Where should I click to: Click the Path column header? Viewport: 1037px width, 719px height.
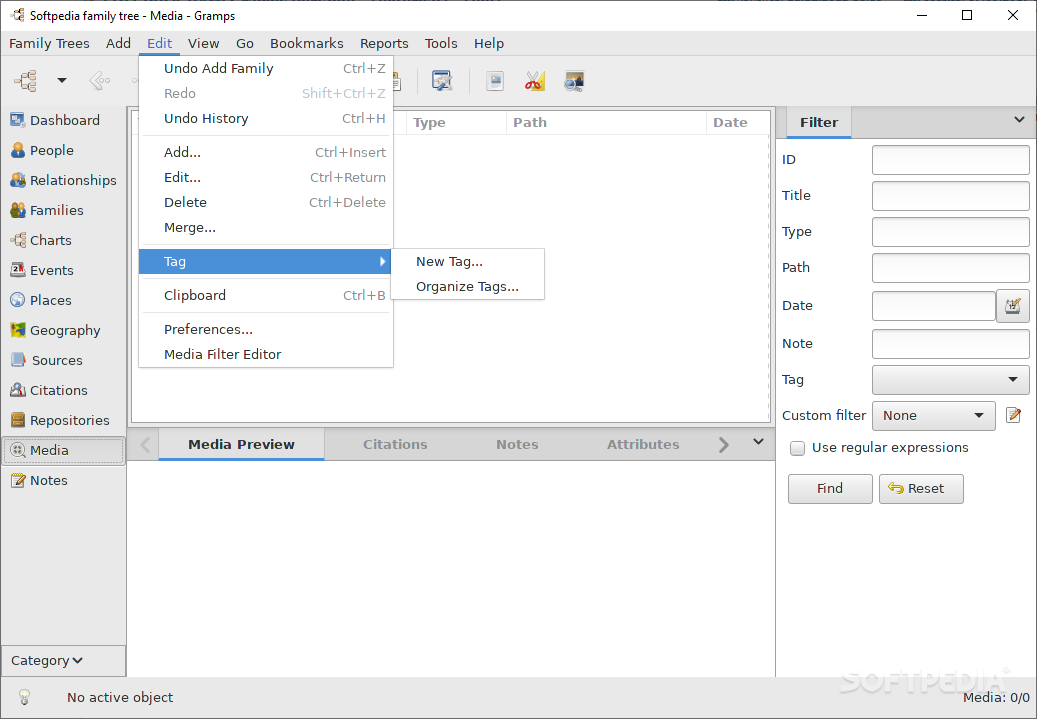click(x=606, y=122)
